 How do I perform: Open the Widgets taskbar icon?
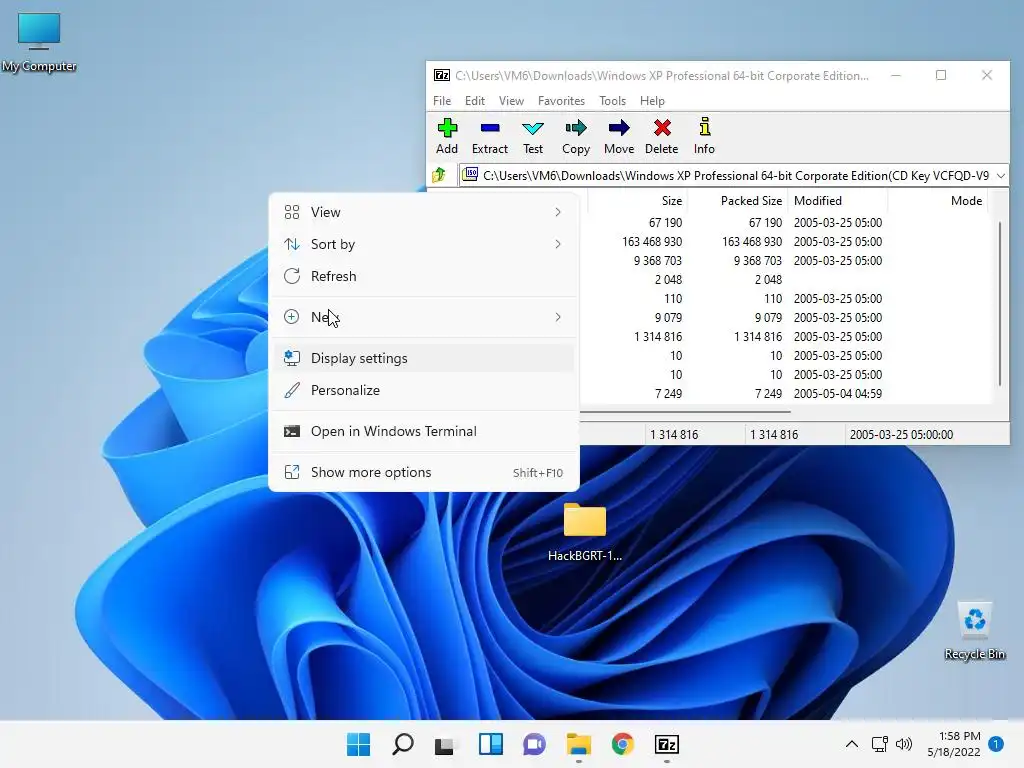coord(490,744)
